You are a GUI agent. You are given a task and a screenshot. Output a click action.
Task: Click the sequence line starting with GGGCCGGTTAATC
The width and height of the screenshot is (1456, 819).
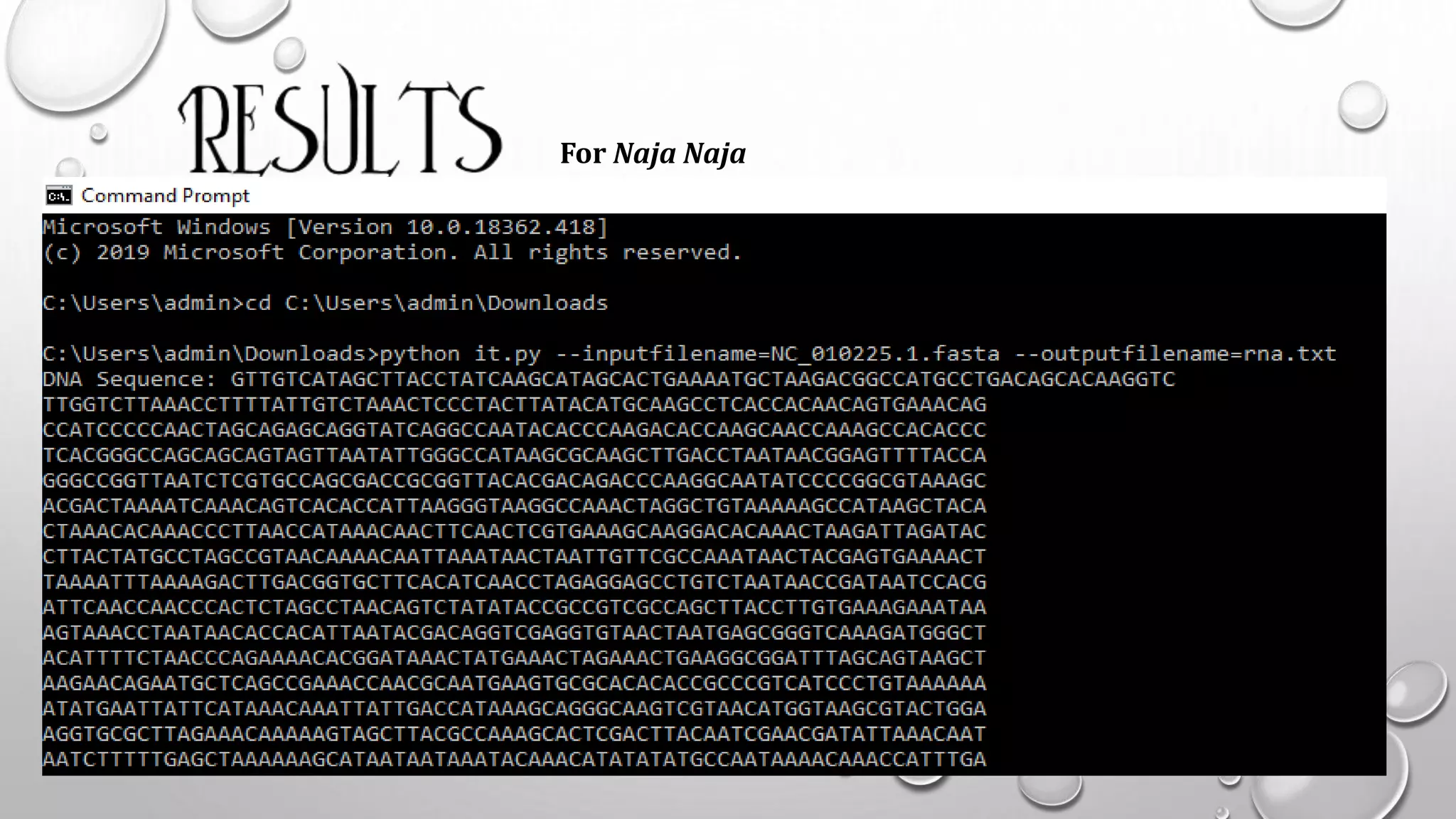[x=515, y=481]
